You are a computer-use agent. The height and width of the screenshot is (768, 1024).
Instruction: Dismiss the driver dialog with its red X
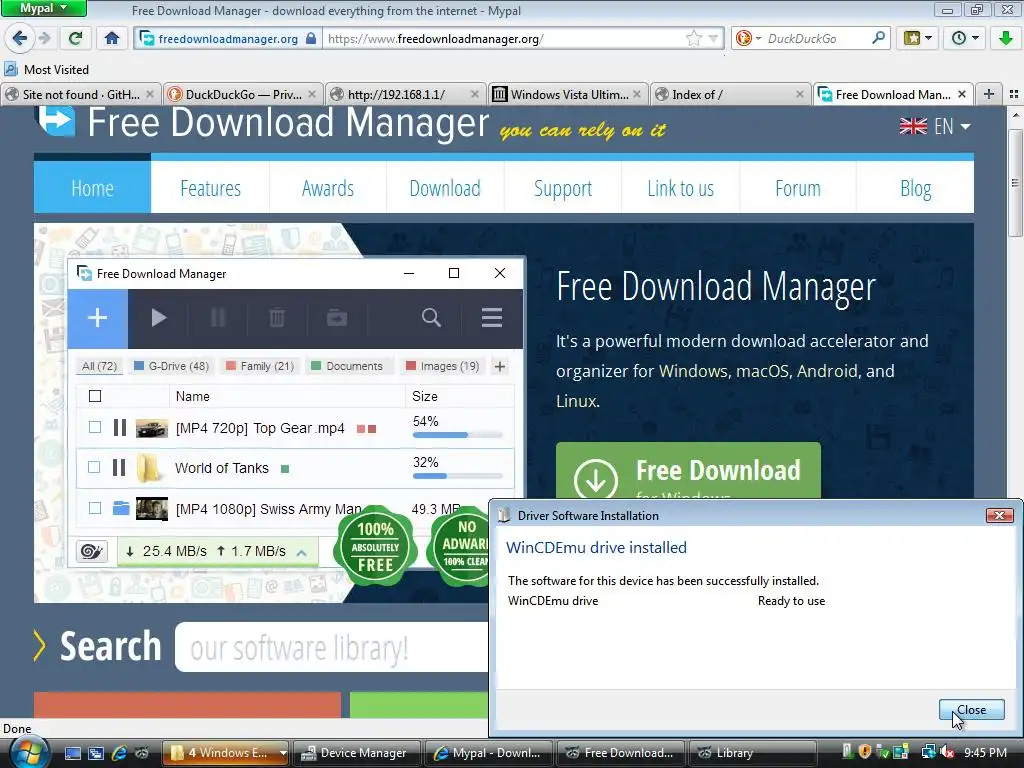click(x=999, y=515)
